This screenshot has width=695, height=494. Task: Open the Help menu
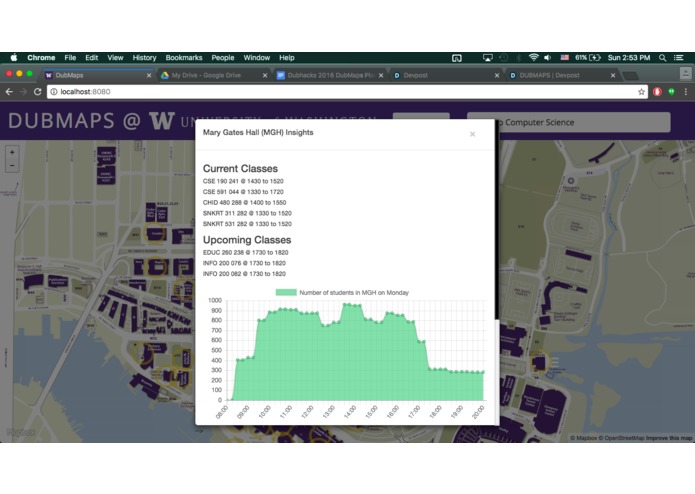[x=287, y=58]
